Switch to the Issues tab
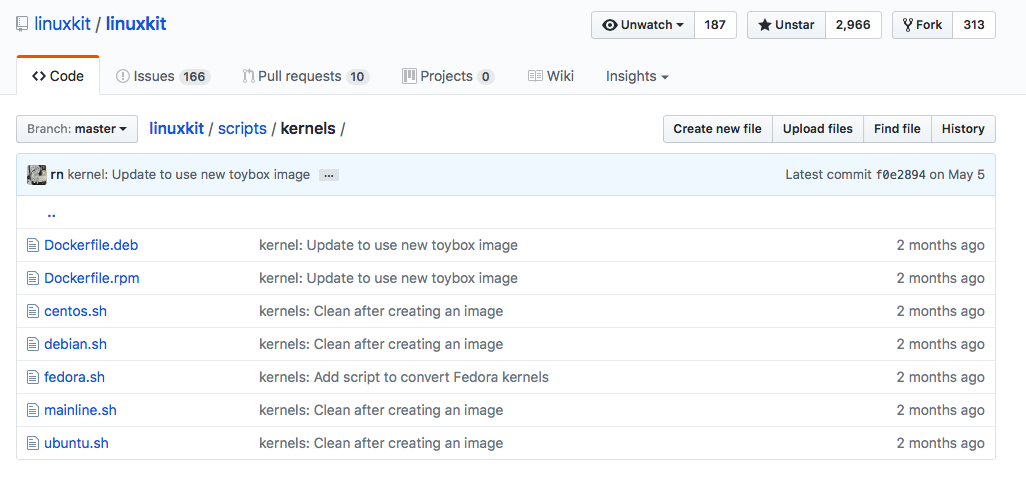Viewport: 1026px width, 497px height. coord(163,77)
